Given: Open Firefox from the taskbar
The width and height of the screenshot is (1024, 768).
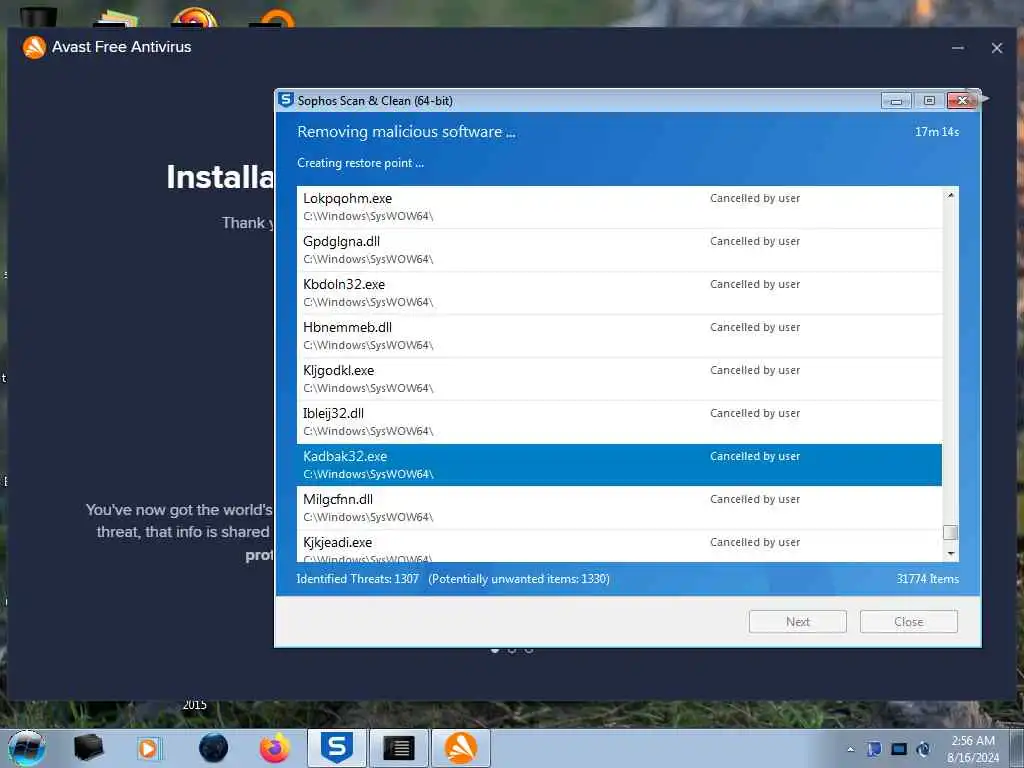Looking at the screenshot, I should [x=275, y=748].
